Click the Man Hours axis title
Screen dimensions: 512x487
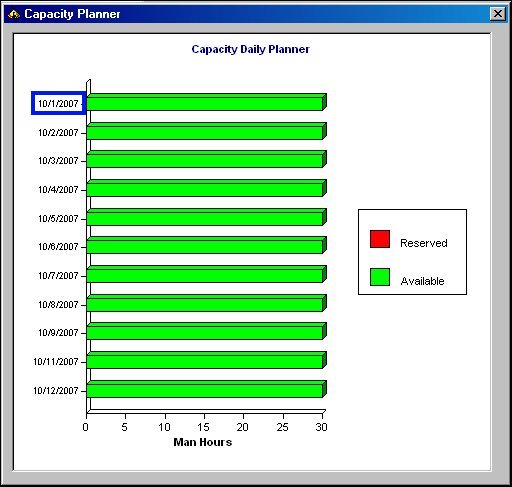203,442
